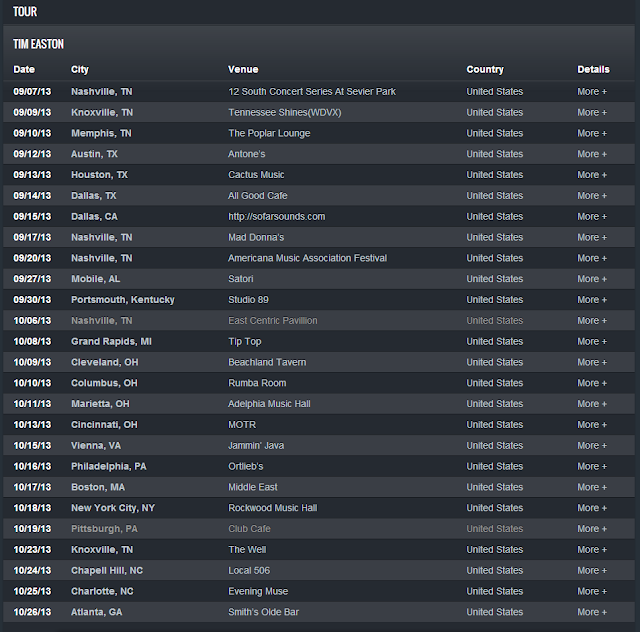Click the TOUR section heading

pyautogui.click(x=25, y=11)
